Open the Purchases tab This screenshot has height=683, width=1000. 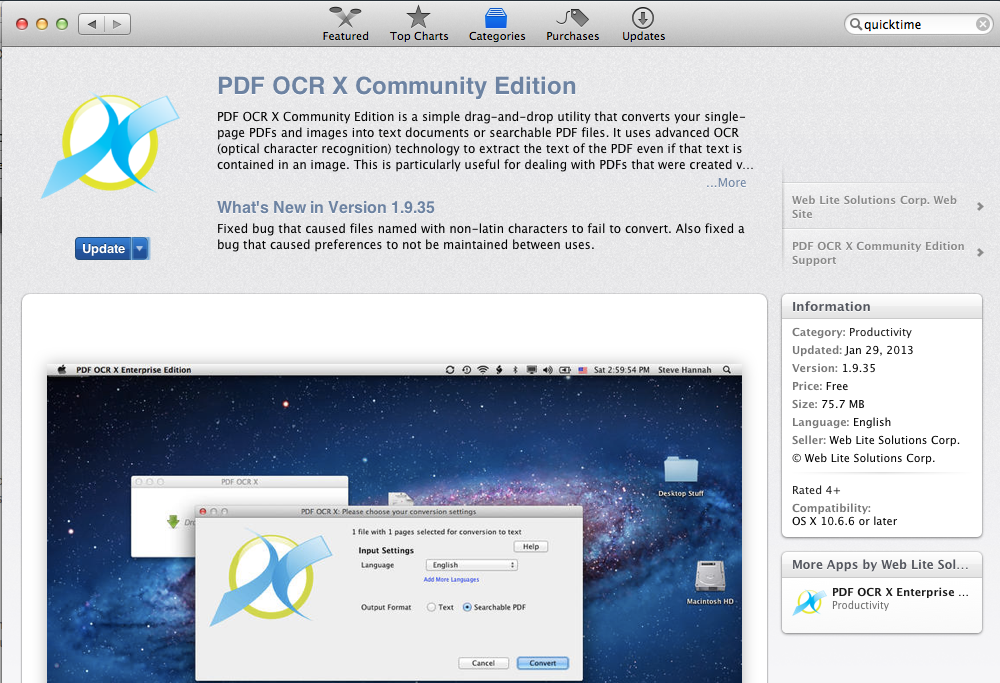(572, 24)
